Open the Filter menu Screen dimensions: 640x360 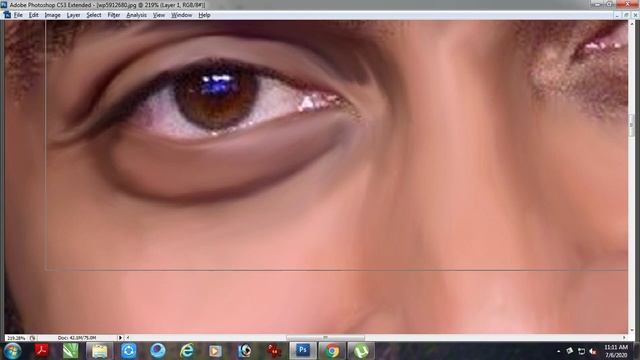114,15
